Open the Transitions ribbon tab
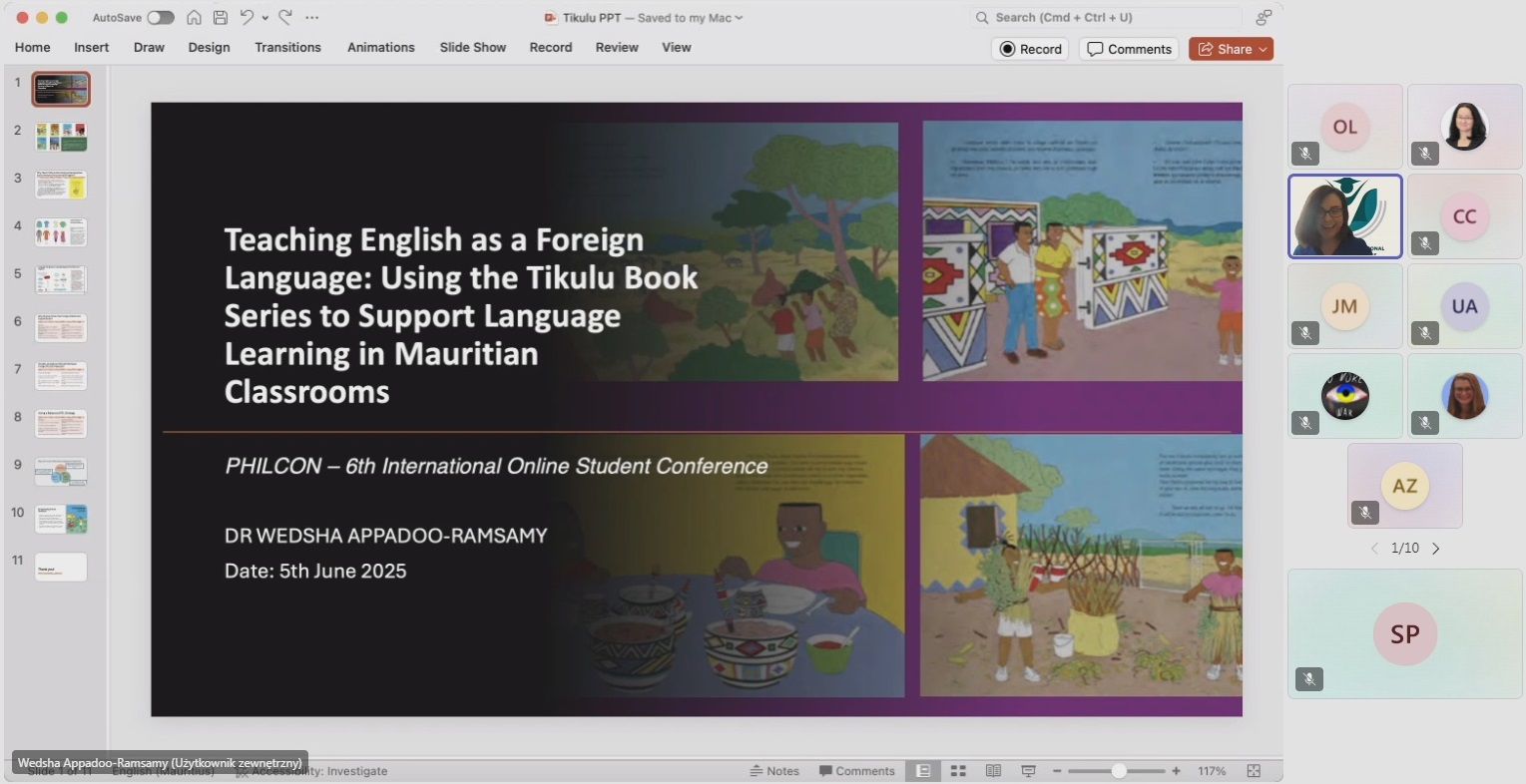The image size is (1526, 784). (287, 47)
